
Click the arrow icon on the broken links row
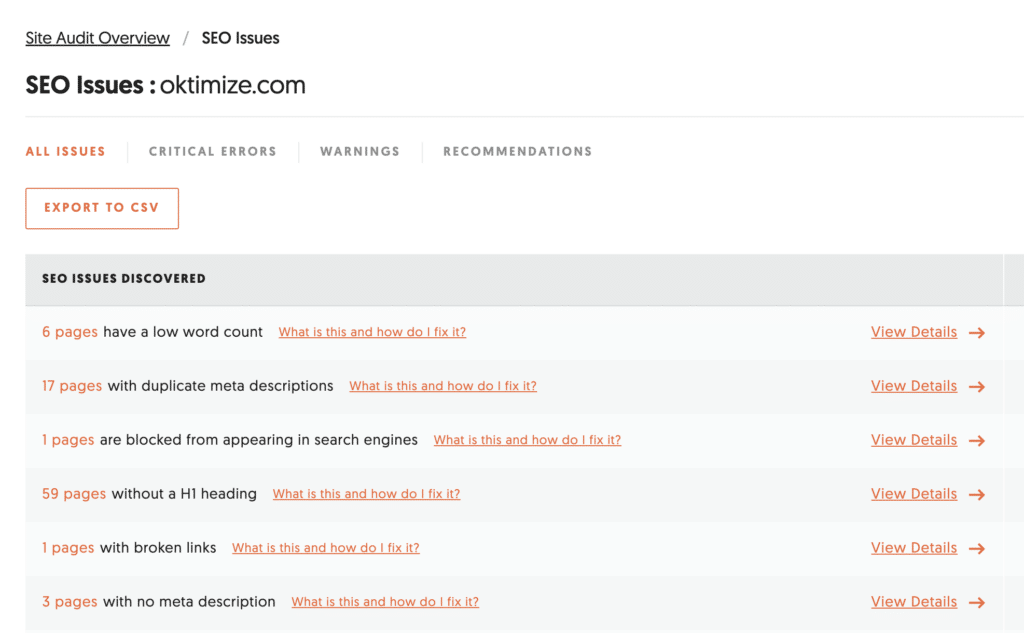tap(977, 548)
